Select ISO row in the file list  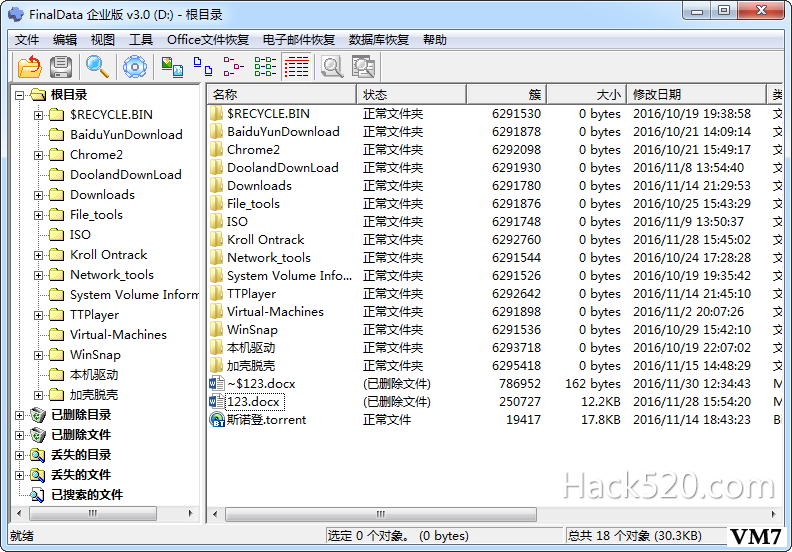coord(494,222)
